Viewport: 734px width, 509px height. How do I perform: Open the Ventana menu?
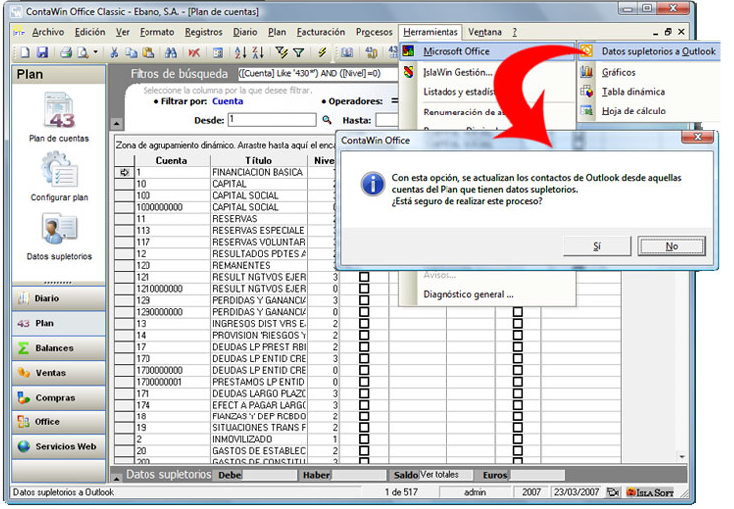(x=484, y=32)
